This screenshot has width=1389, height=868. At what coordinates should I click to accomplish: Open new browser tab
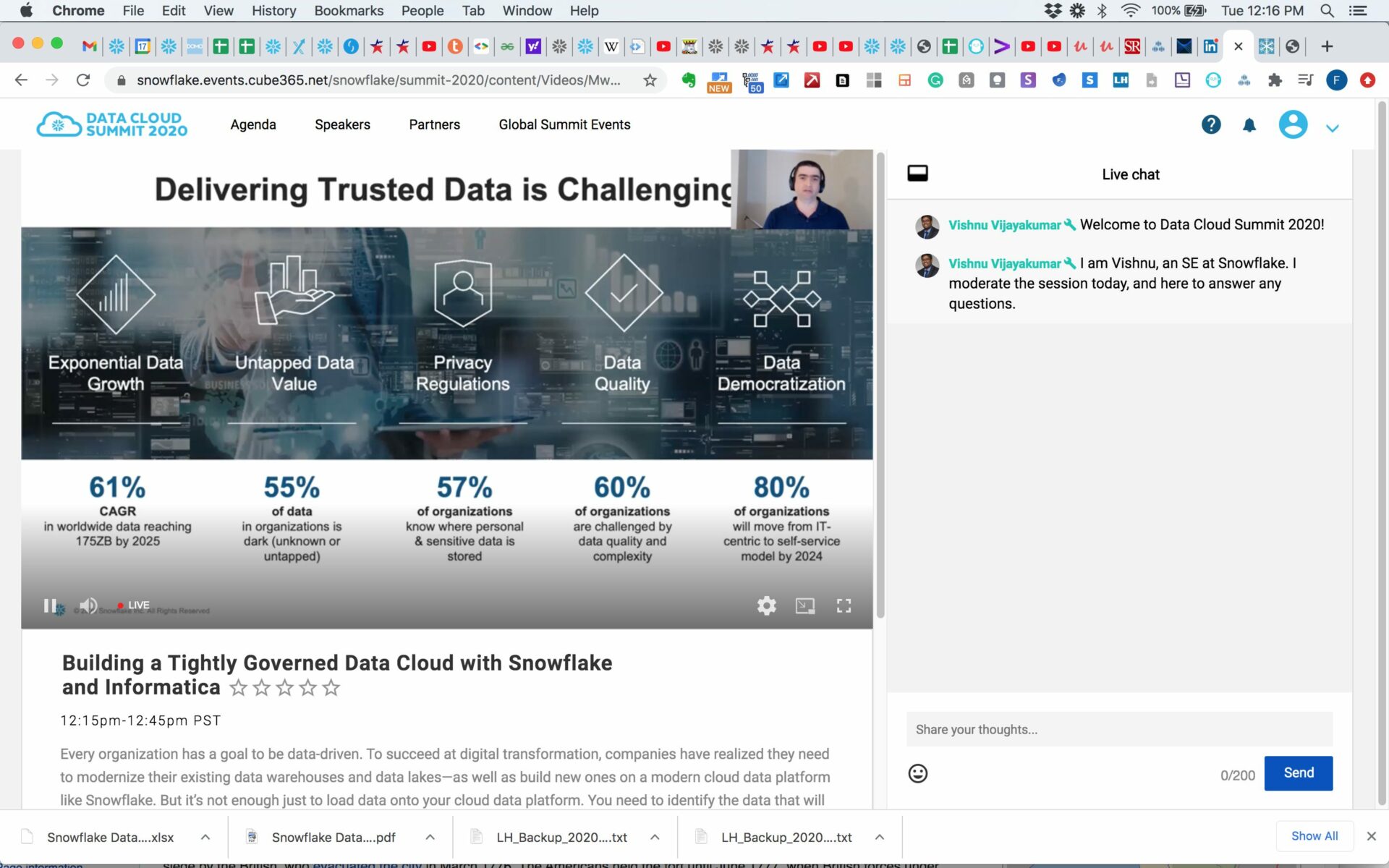tap(1327, 46)
